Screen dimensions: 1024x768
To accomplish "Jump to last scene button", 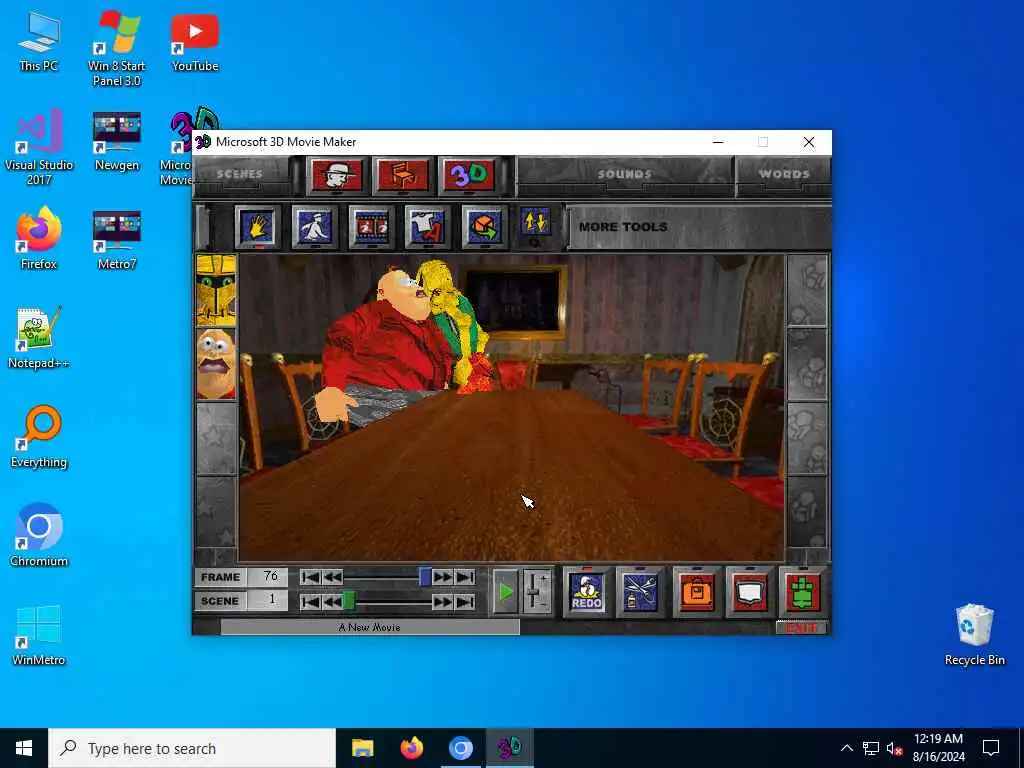I will pyautogui.click(x=465, y=601).
